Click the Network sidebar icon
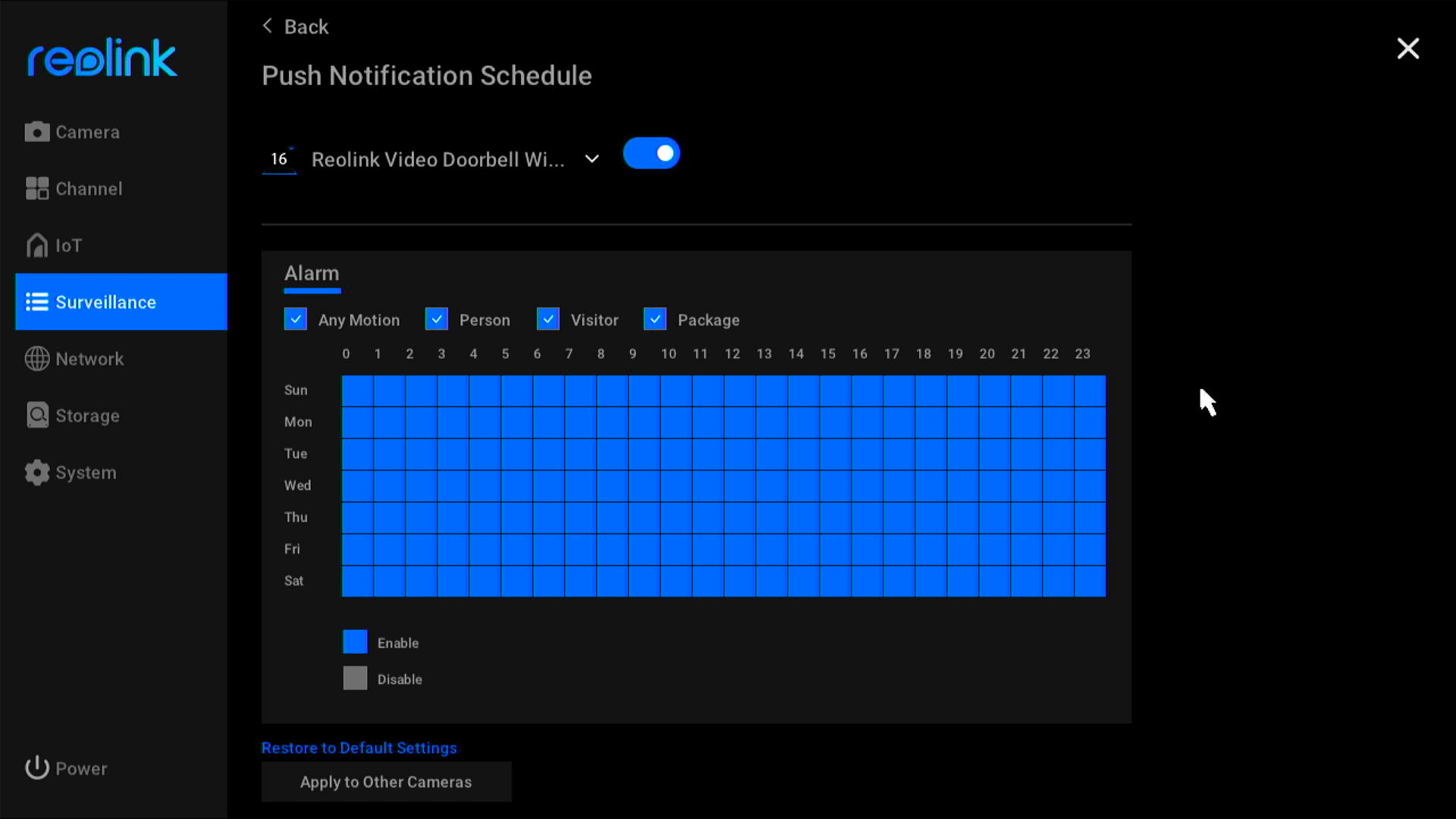The height and width of the screenshot is (819, 1456). coord(37,358)
